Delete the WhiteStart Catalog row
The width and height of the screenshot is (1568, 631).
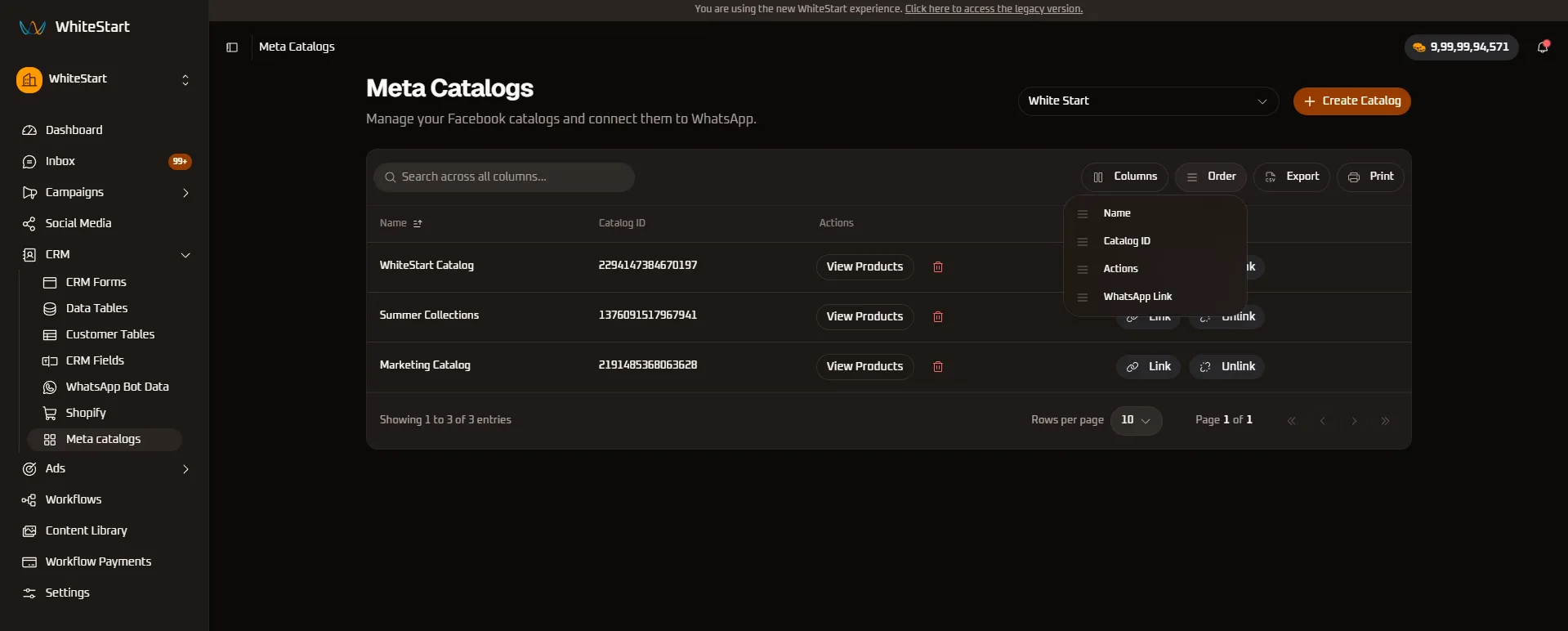(x=938, y=267)
